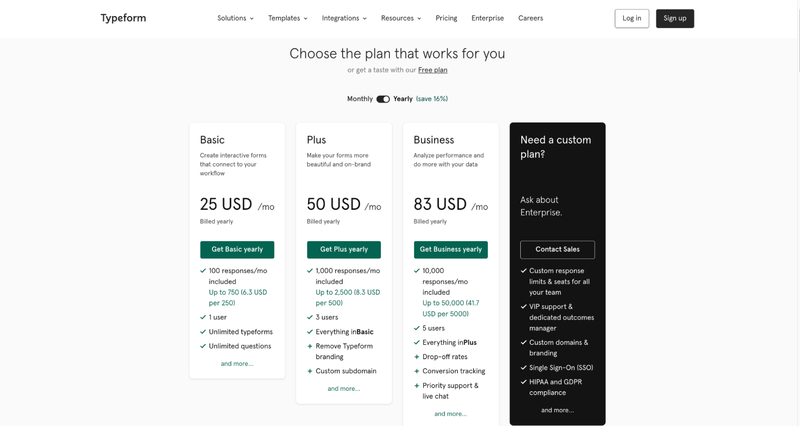Go to the Pricing menu item

(446, 18)
